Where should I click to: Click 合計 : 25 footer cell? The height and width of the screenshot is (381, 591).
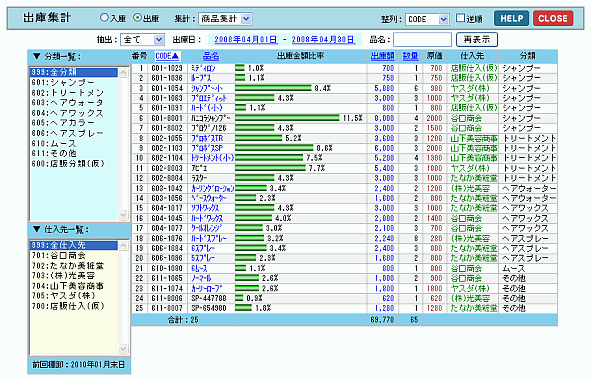point(183,320)
